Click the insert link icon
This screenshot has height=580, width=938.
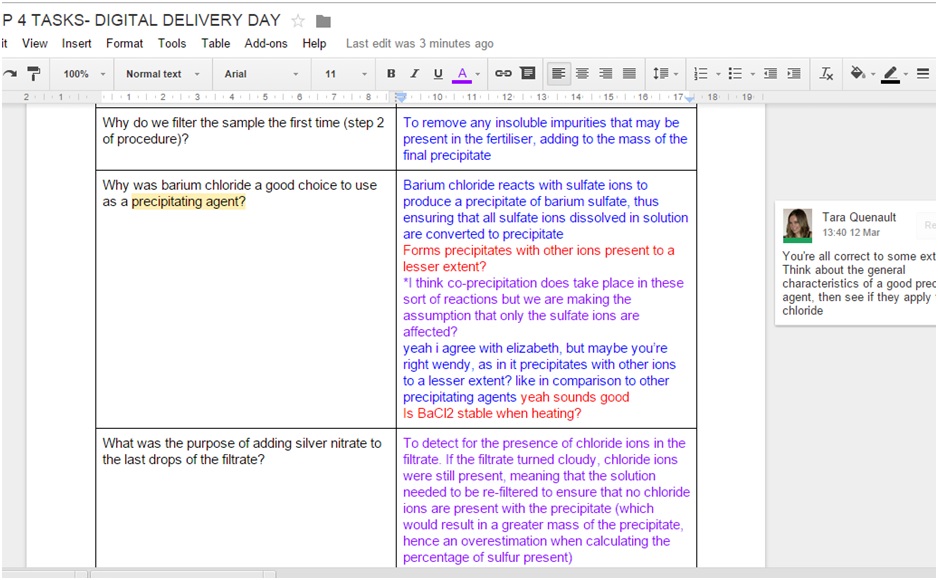(x=504, y=74)
